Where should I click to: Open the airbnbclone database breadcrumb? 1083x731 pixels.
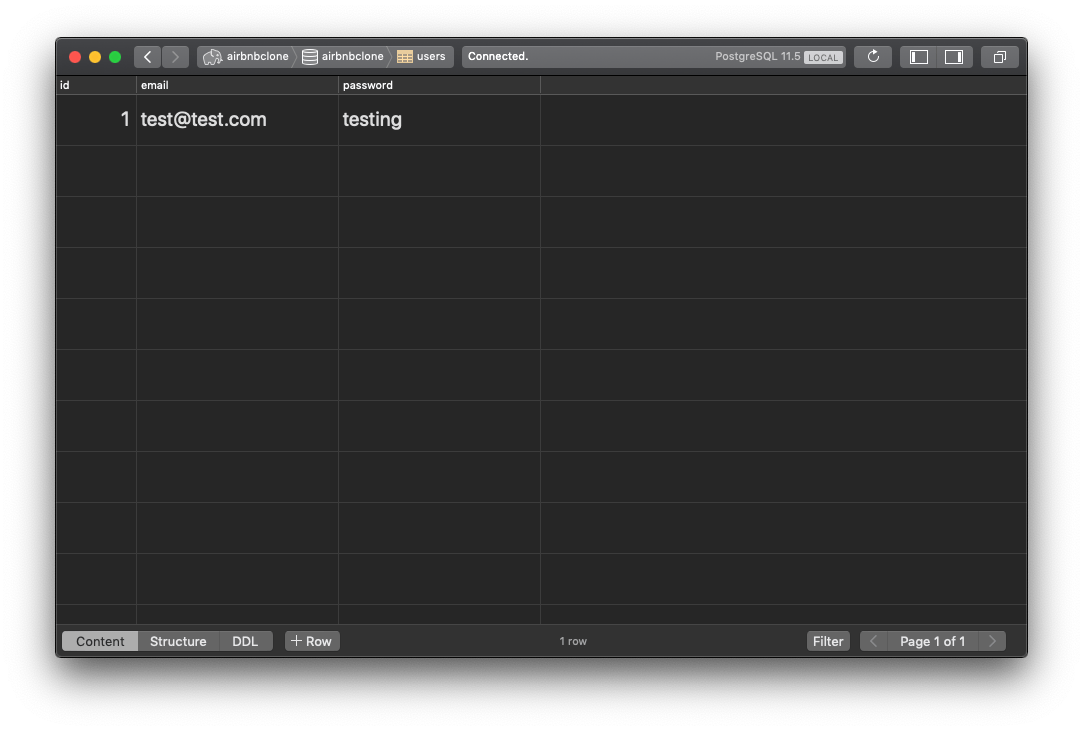pos(343,57)
